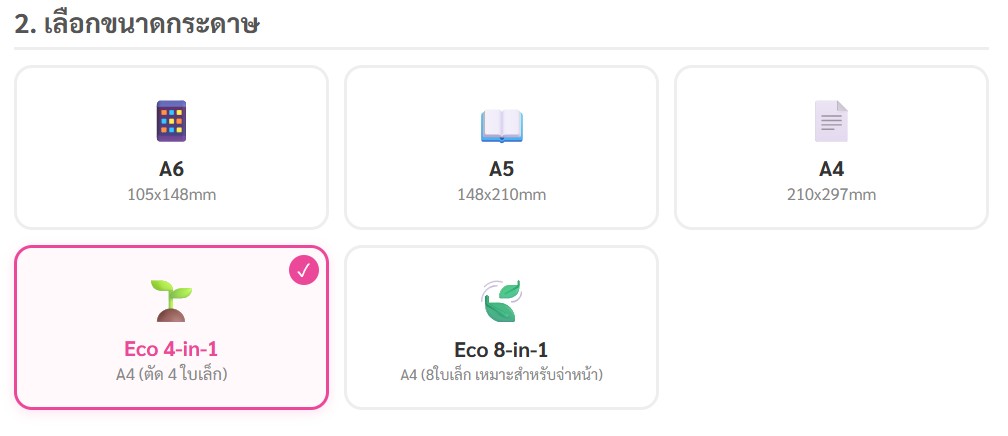Select the A6 paper size label

pos(171,169)
